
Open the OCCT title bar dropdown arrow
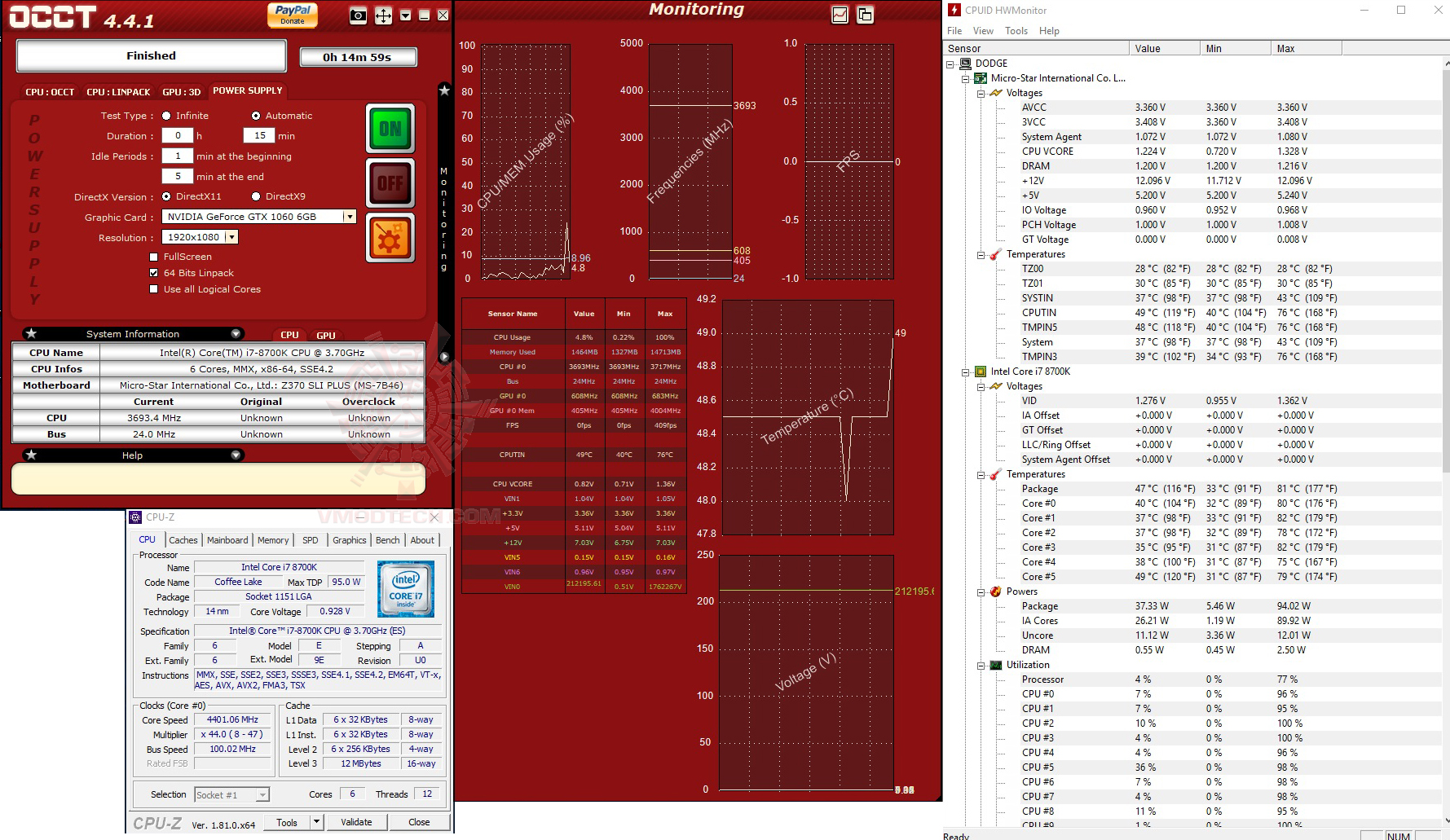(405, 15)
